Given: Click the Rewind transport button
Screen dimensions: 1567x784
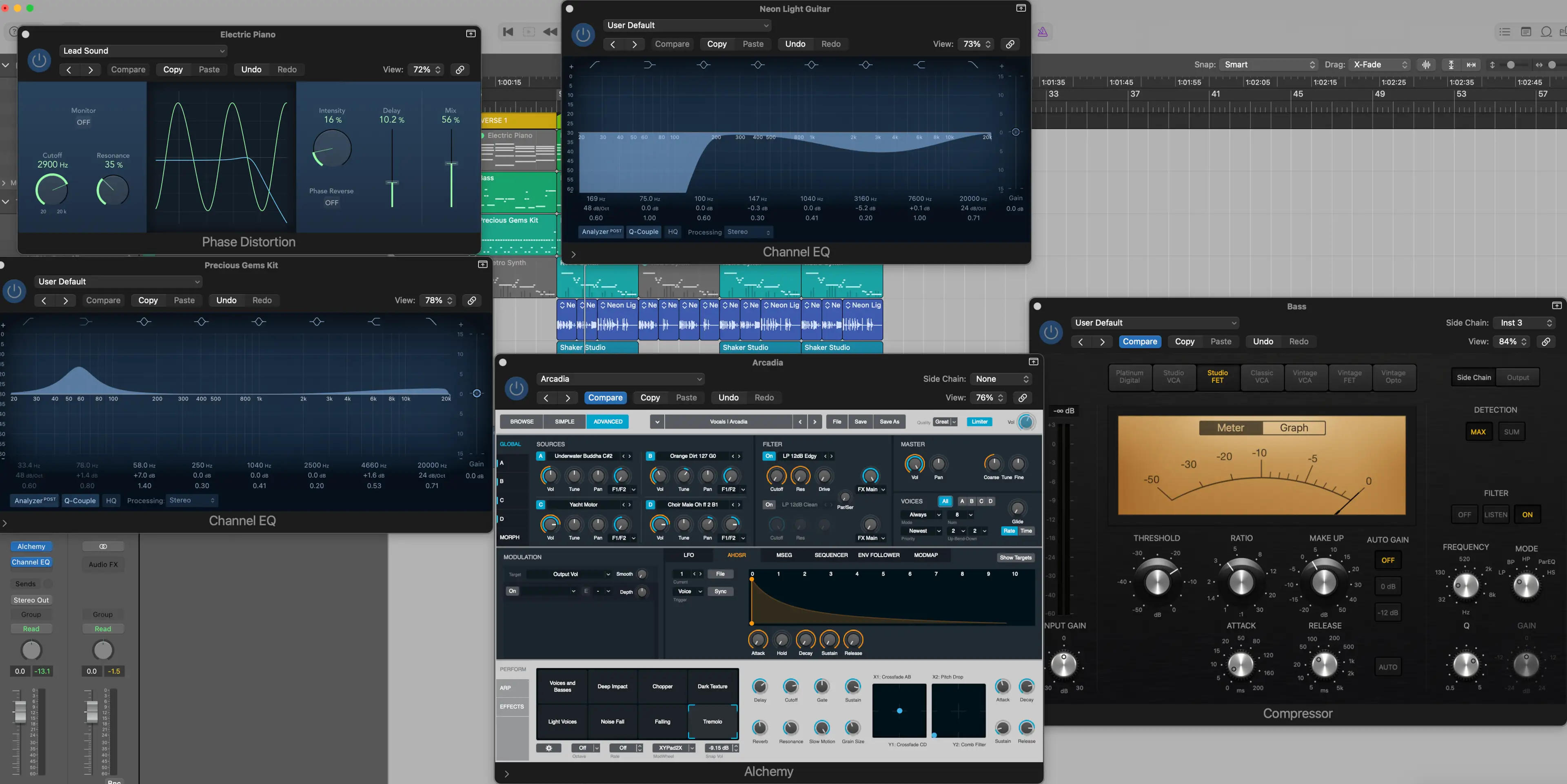Looking at the screenshot, I should [x=550, y=32].
